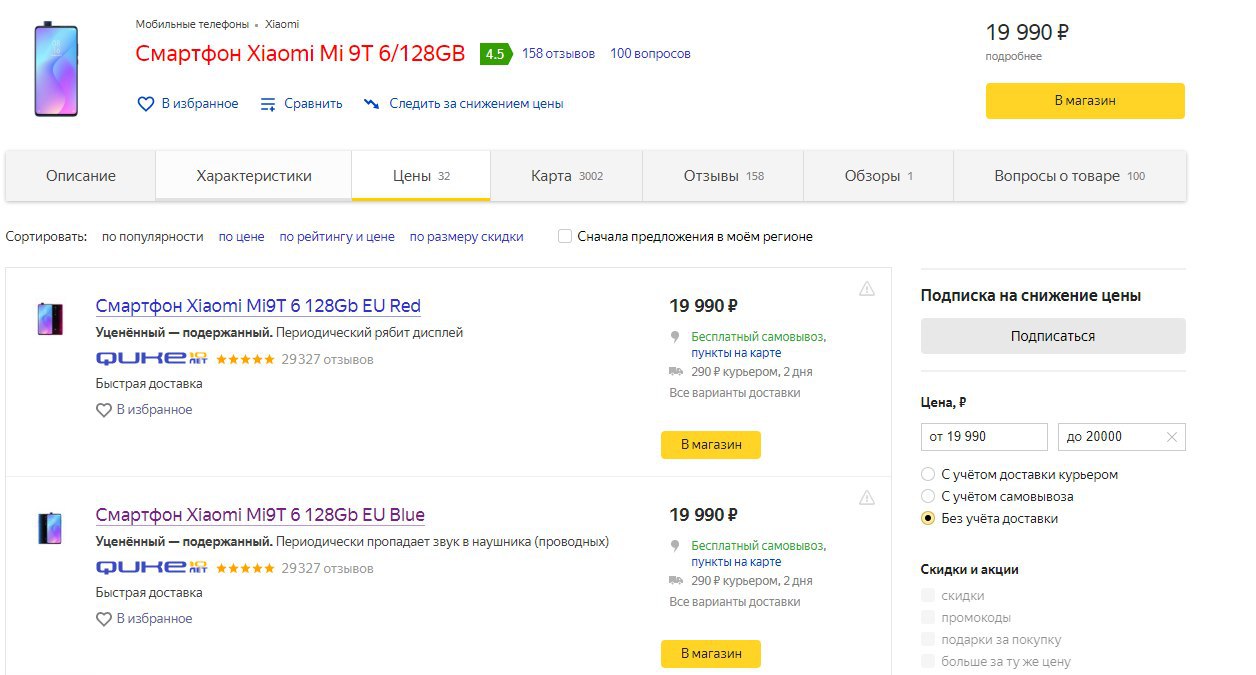
Task: Click the Xiaomi breadcrumb link
Action: [282, 24]
